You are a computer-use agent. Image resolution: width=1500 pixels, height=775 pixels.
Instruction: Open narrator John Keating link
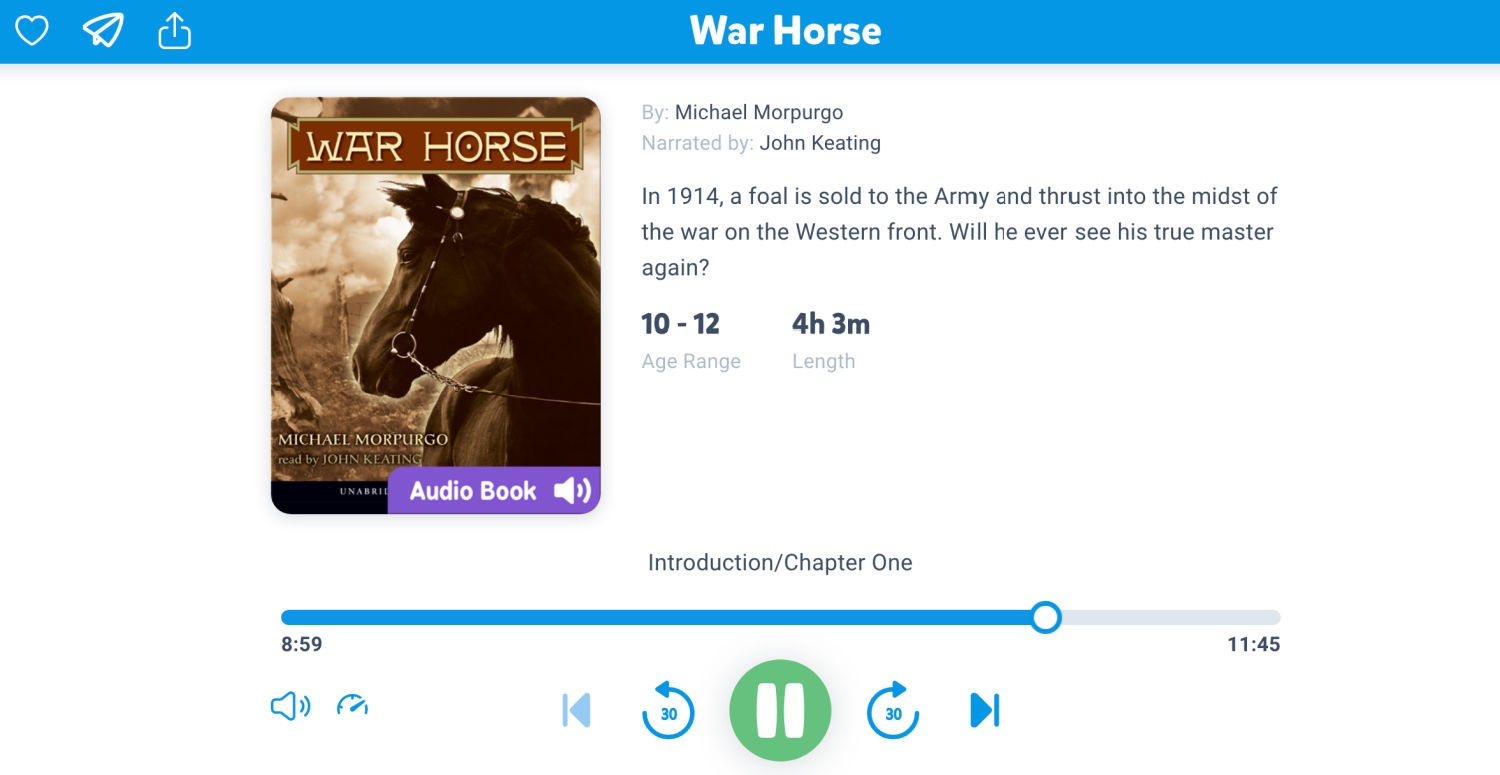point(820,143)
